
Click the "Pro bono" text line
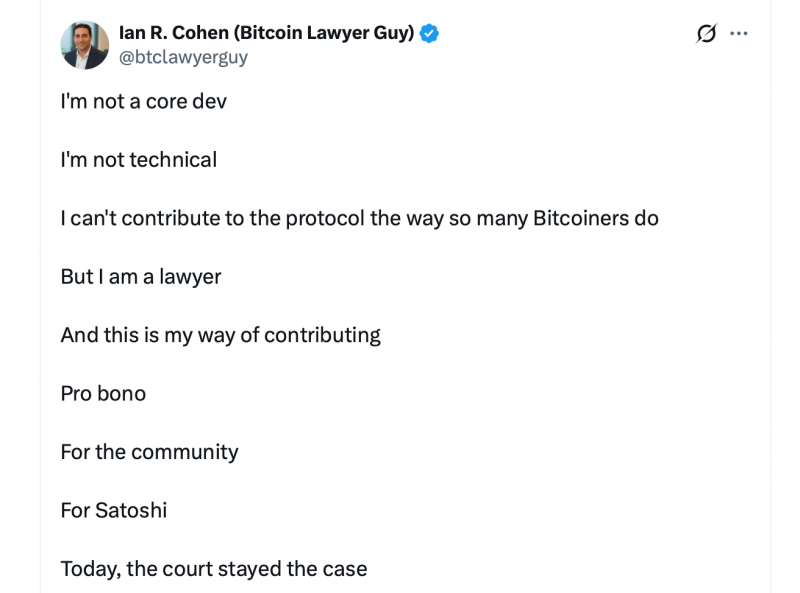click(103, 394)
